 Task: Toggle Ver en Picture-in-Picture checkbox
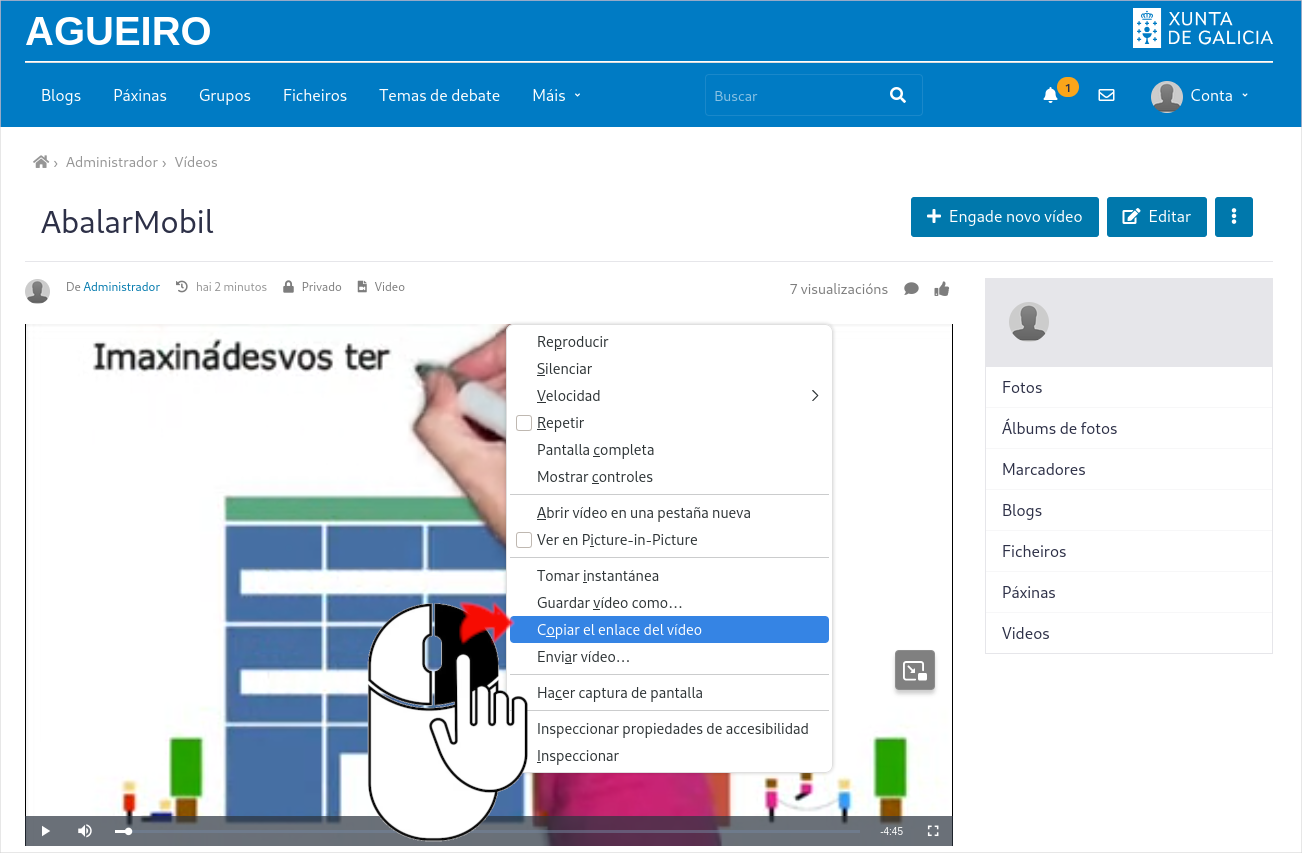[524, 540]
